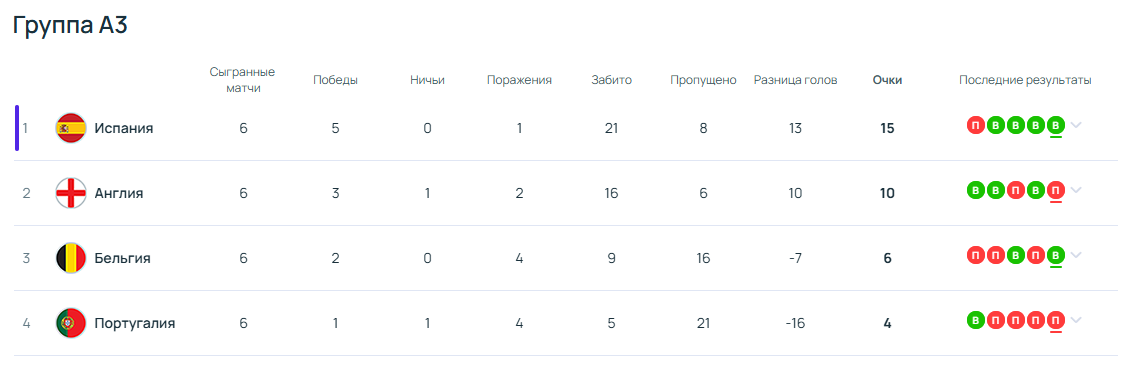Click the Победы column header
The height and width of the screenshot is (365, 1122).
336,80
